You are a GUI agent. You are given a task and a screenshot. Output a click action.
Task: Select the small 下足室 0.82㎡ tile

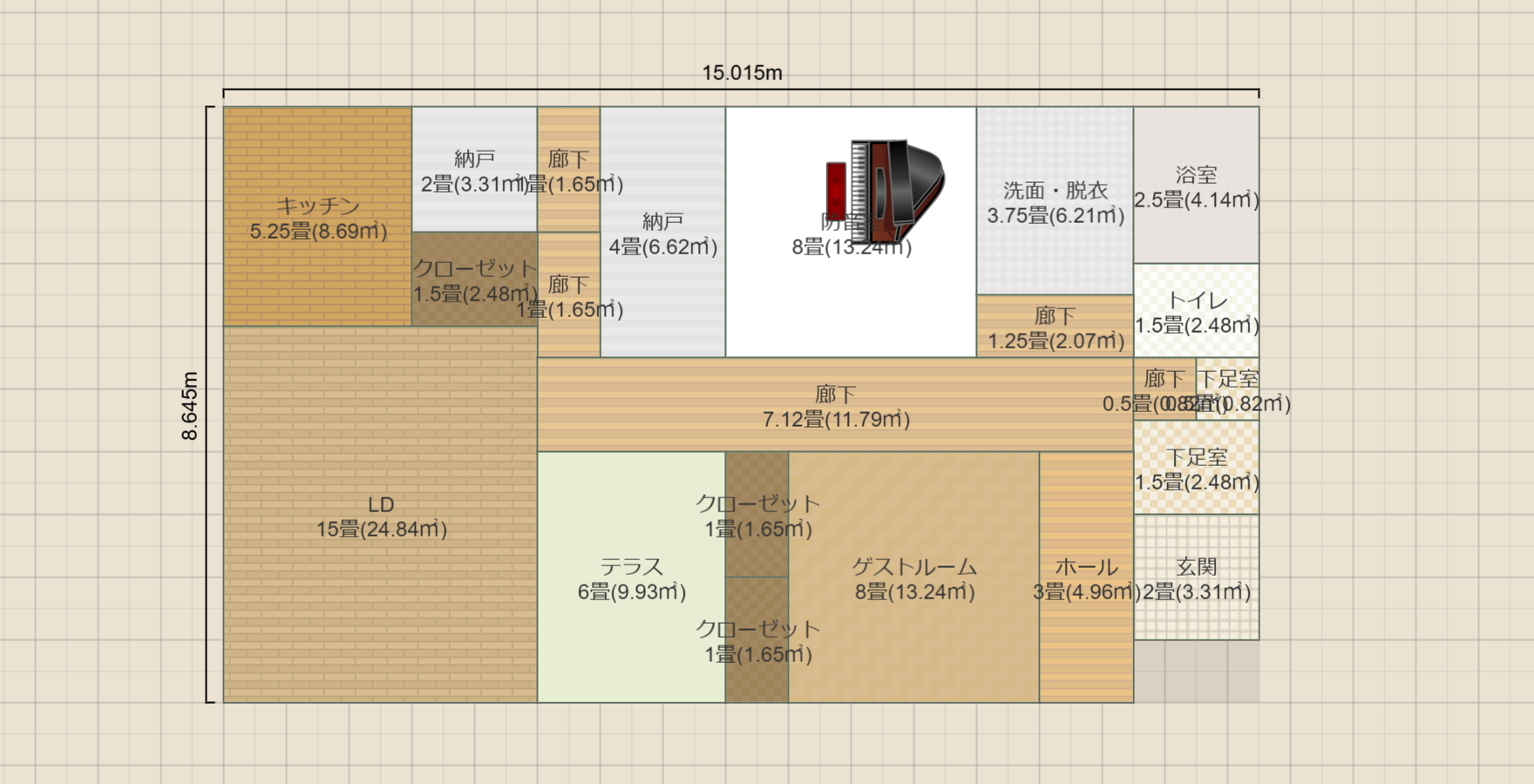tap(1227, 389)
